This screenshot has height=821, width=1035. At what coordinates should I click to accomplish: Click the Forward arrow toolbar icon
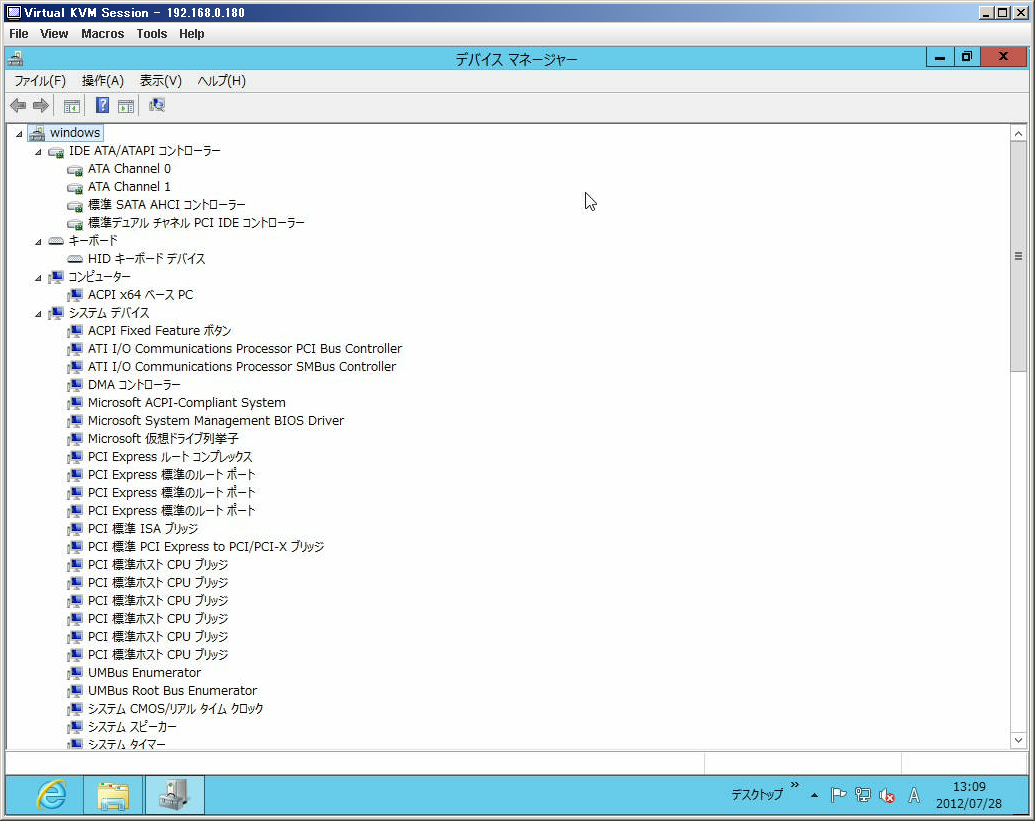point(41,106)
